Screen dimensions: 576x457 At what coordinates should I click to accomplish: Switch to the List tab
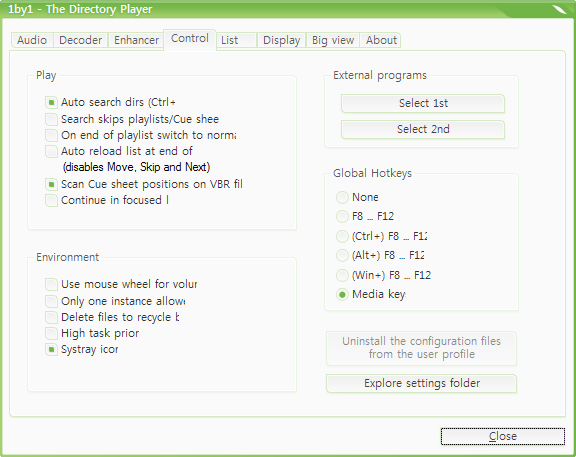click(237, 40)
